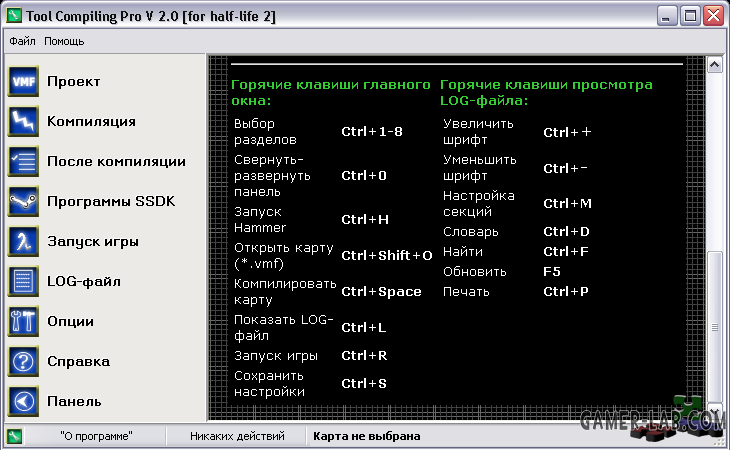The image size is (730, 450).
Task: Click the "Ctrl+F" shortcut text
Action: click(x=566, y=251)
